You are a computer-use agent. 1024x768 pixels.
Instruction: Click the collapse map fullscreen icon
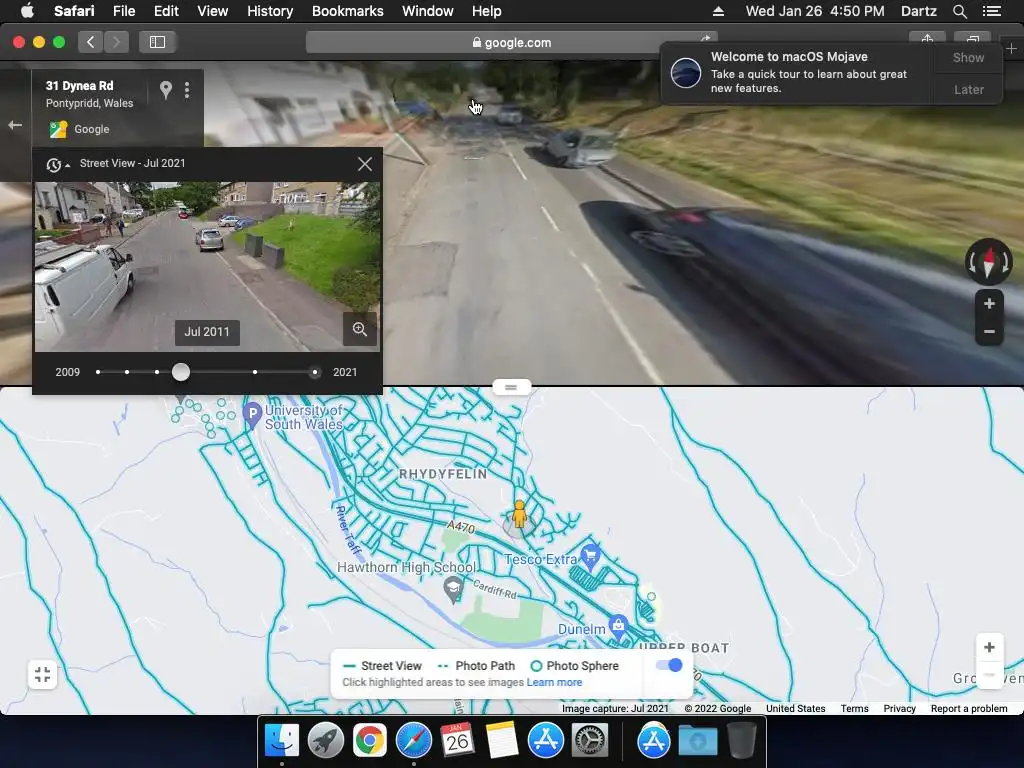point(42,674)
